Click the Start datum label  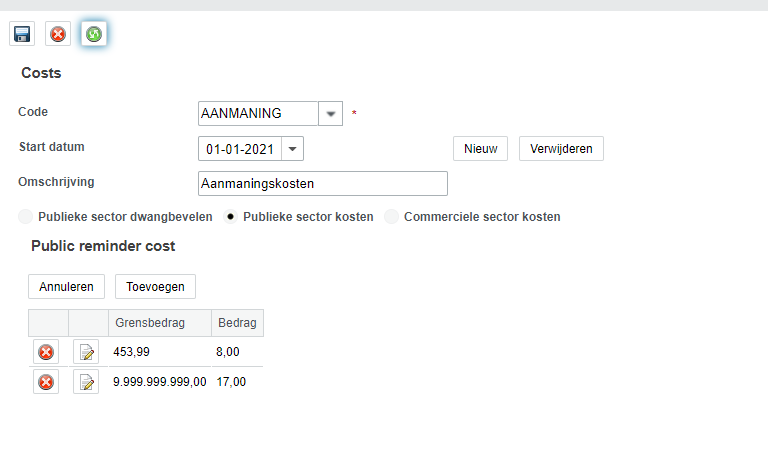51,147
